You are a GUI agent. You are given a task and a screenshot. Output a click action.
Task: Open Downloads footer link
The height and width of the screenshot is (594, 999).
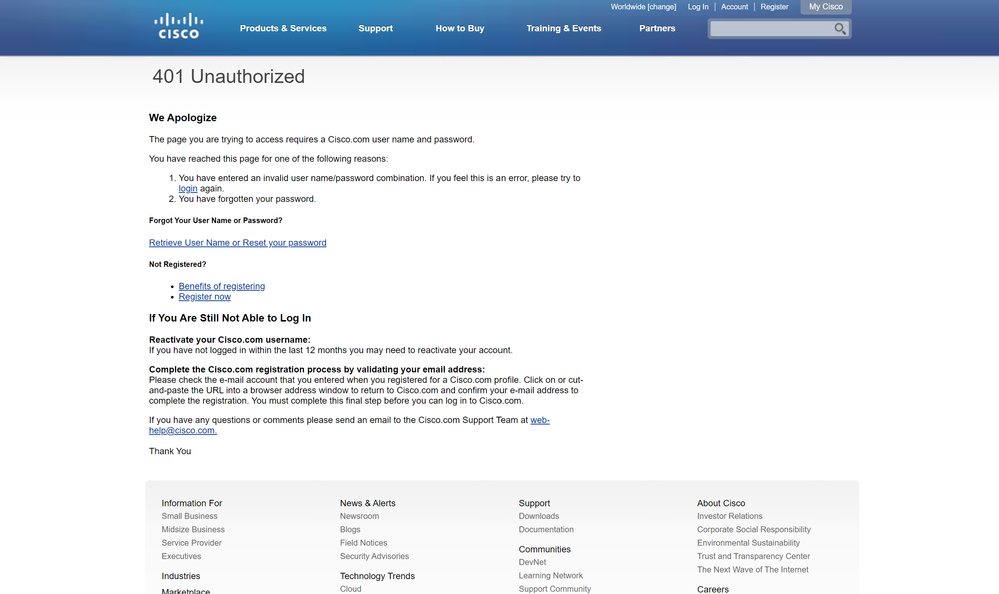(538, 516)
